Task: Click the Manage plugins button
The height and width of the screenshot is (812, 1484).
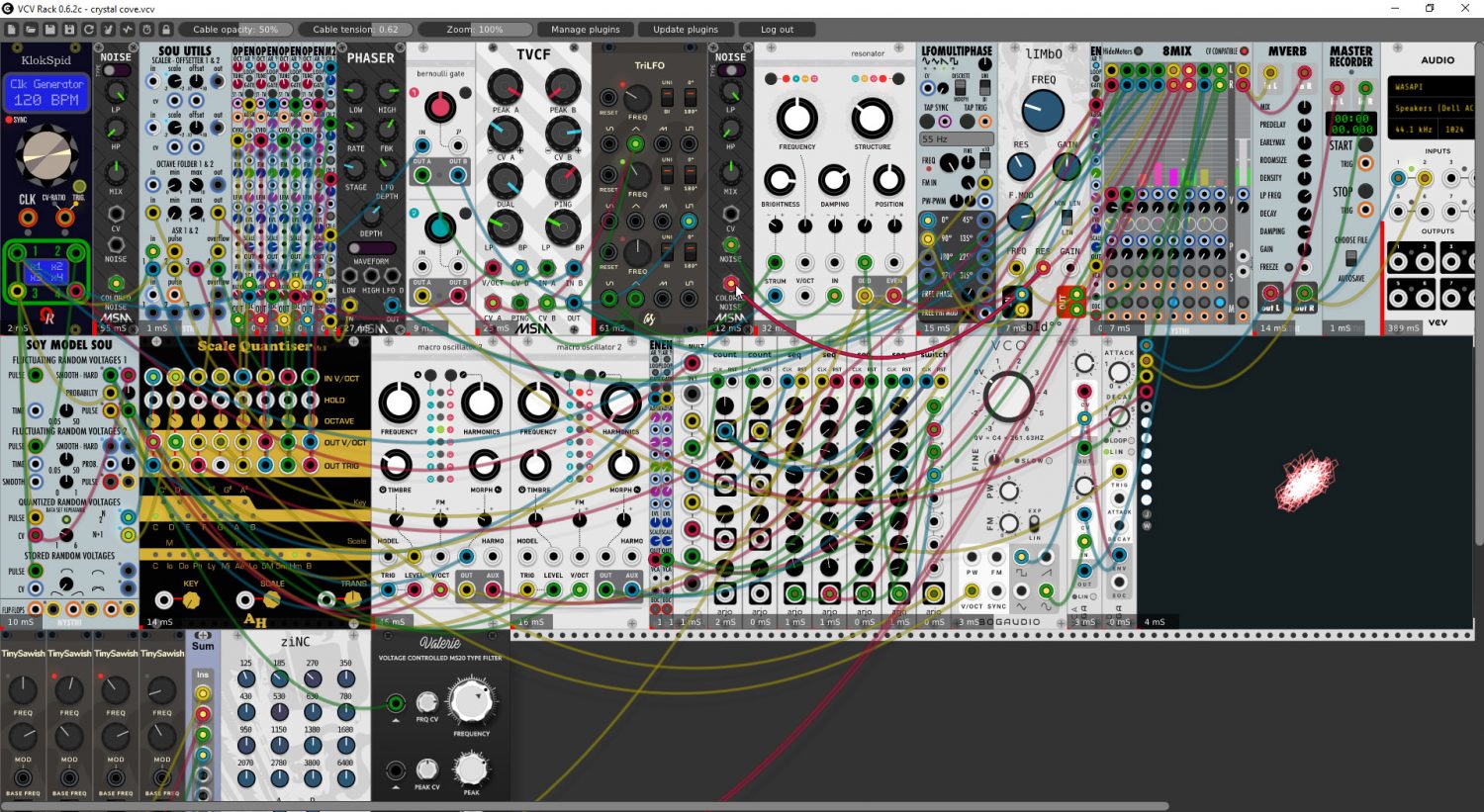Action: [x=586, y=30]
